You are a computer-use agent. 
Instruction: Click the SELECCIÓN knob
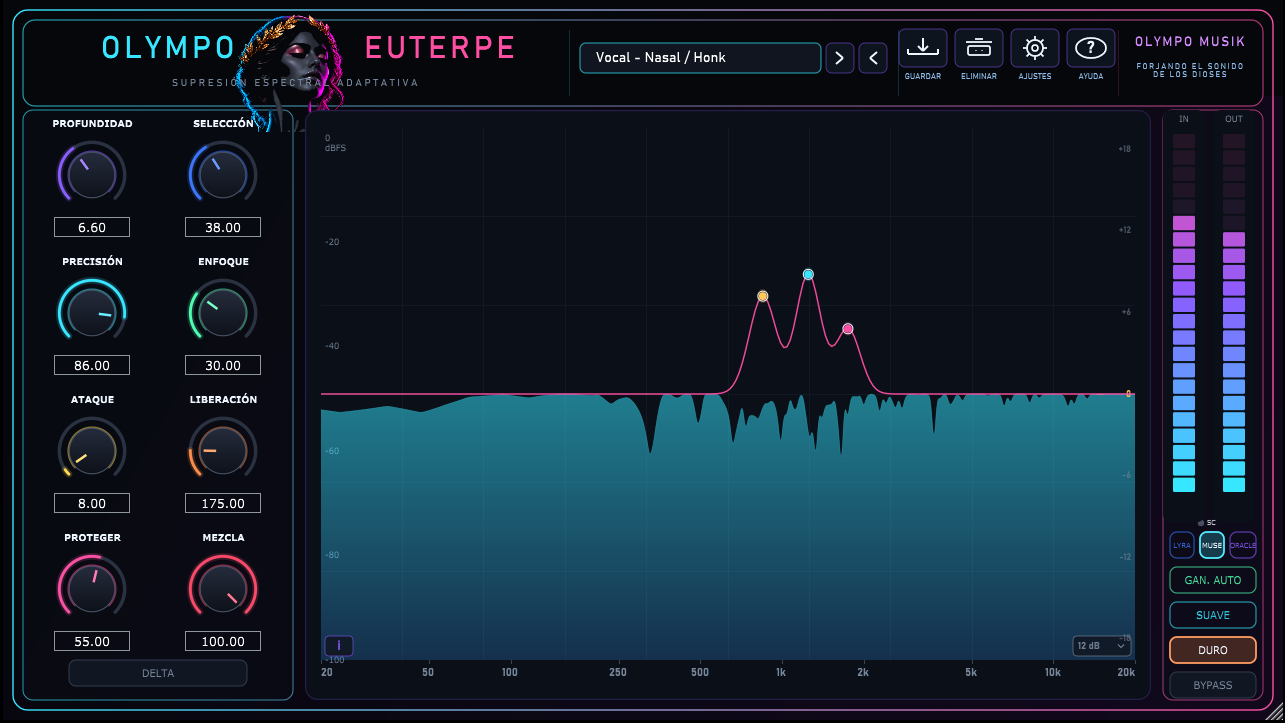click(223, 175)
